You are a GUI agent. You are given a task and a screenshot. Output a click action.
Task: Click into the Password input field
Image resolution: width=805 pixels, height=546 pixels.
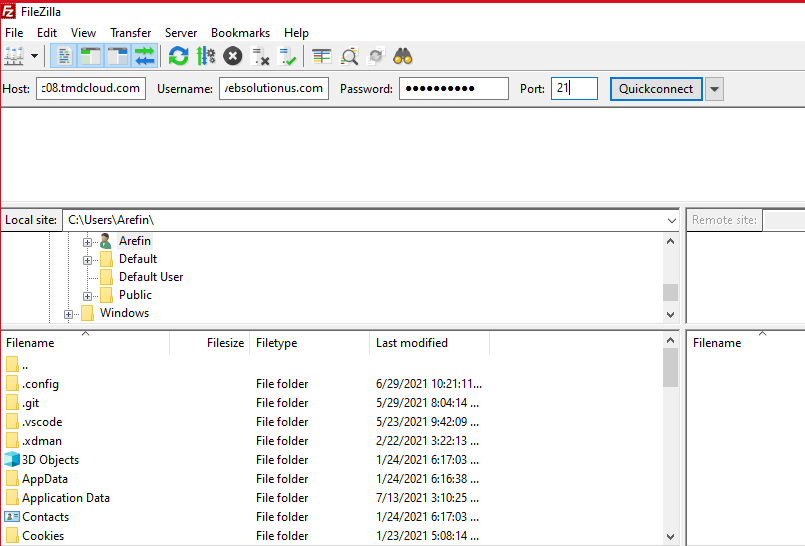[453, 89]
